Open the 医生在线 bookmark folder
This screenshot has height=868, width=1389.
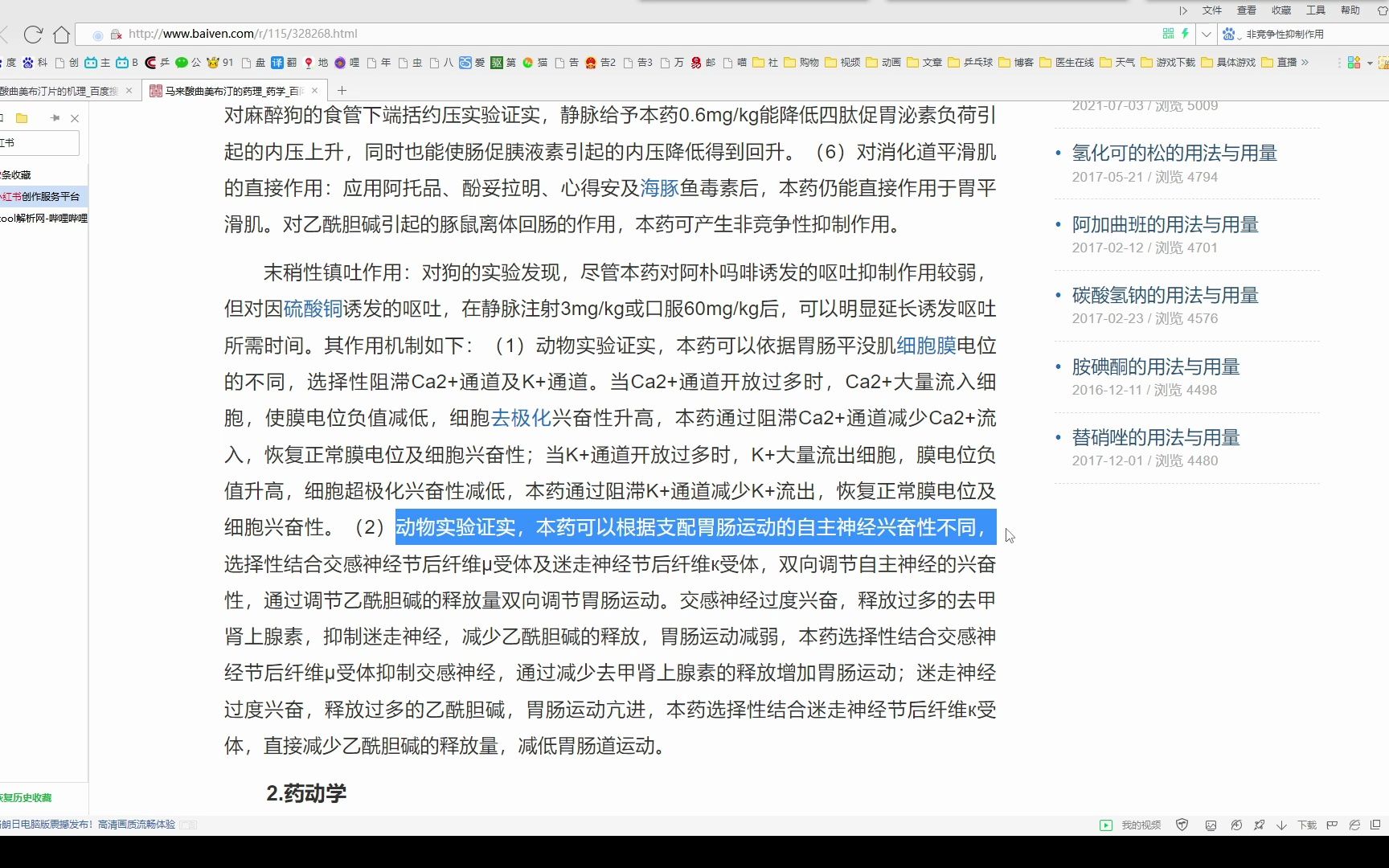click(1067, 62)
